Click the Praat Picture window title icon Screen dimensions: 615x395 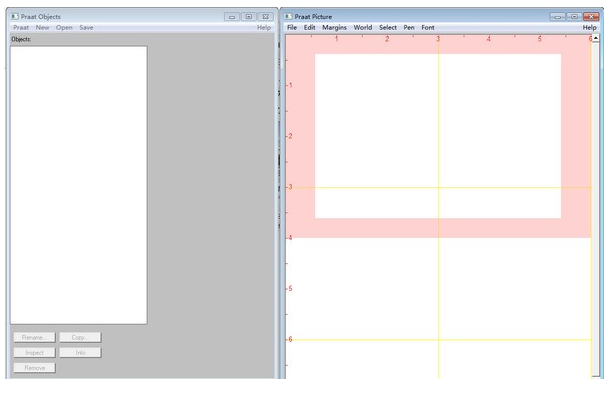289,16
